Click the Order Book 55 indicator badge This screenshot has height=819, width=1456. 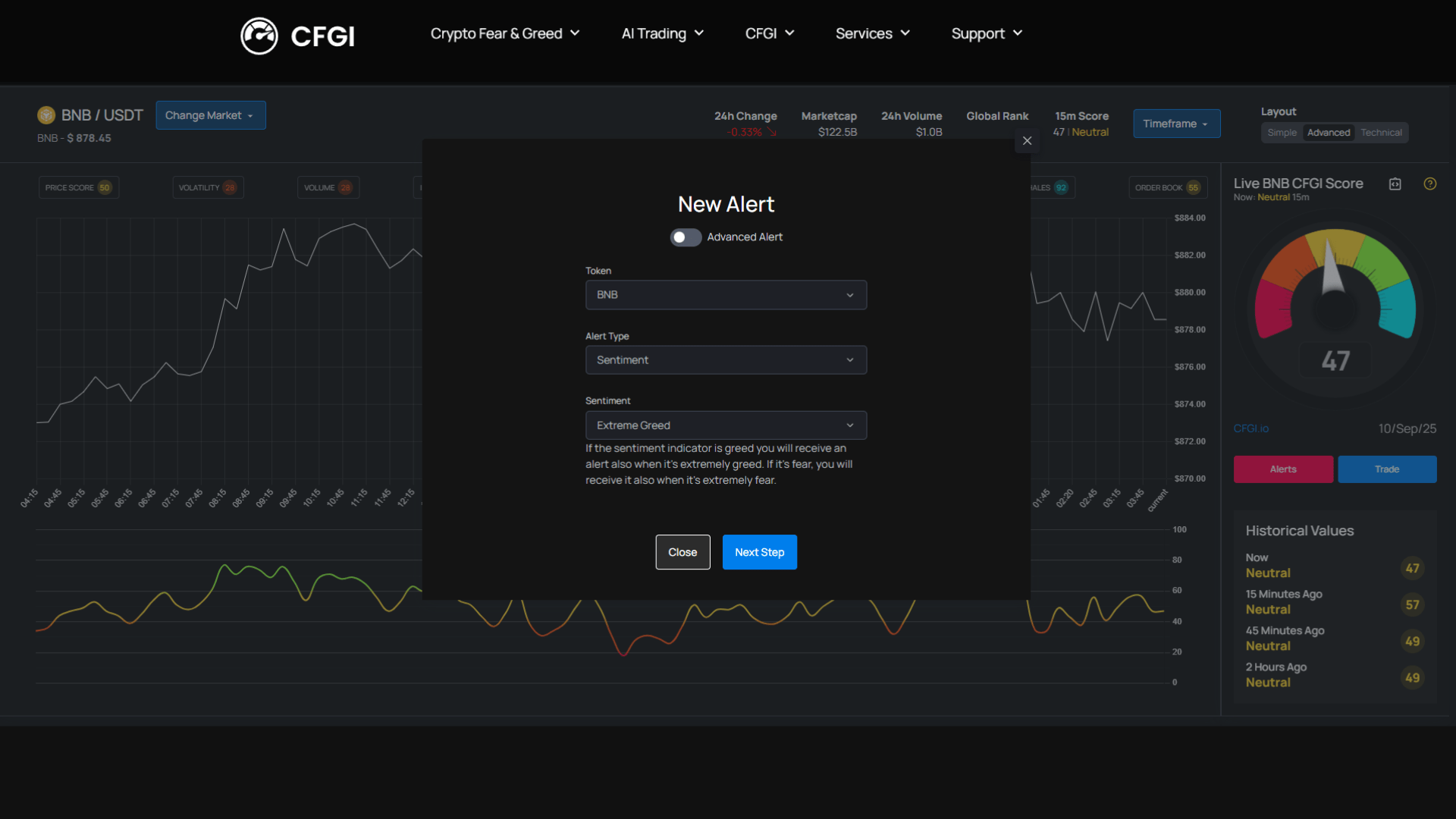point(1168,187)
